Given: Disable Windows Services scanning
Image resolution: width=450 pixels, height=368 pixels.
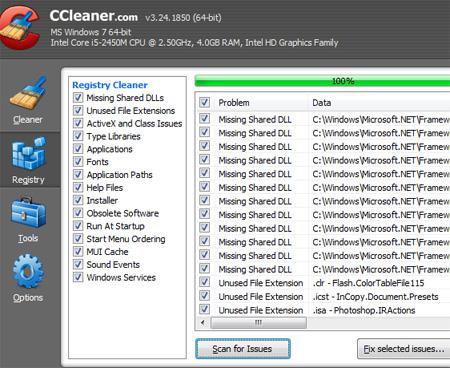Looking at the screenshot, I should click(78, 277).
